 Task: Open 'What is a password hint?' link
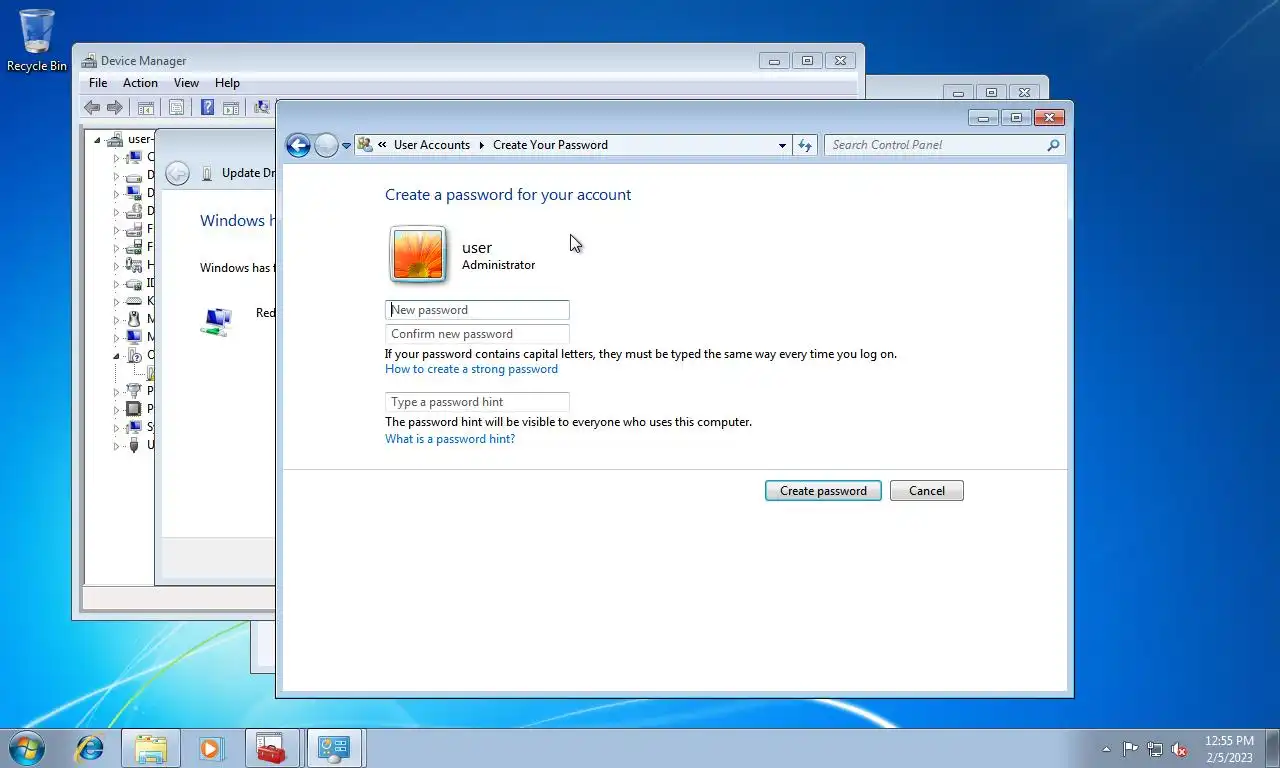[450, 439]
